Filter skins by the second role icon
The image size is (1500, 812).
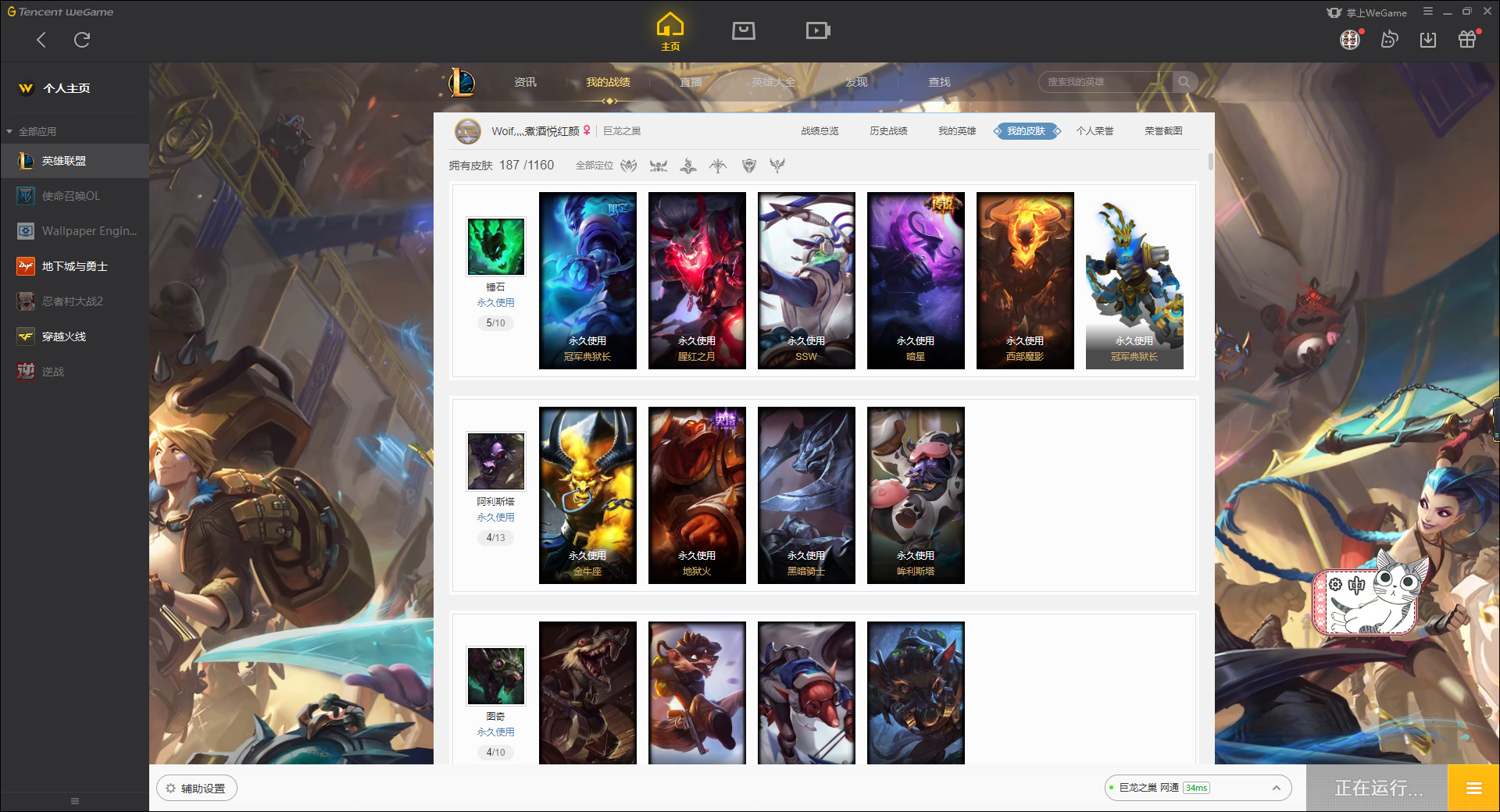(x=659, y=166)
